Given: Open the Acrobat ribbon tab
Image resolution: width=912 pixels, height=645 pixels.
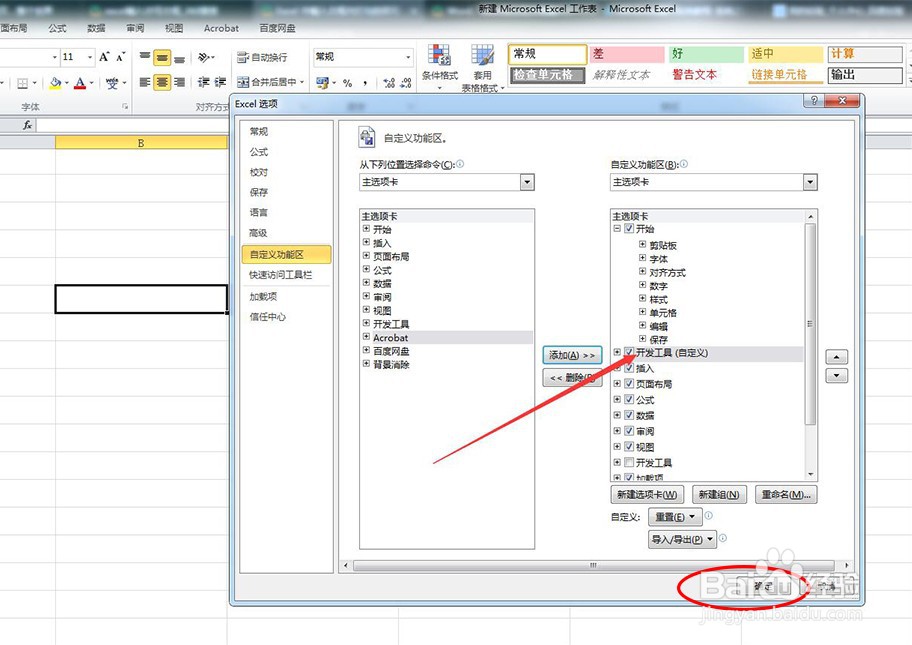Looking at the screenshot, I should coord(221,28).
